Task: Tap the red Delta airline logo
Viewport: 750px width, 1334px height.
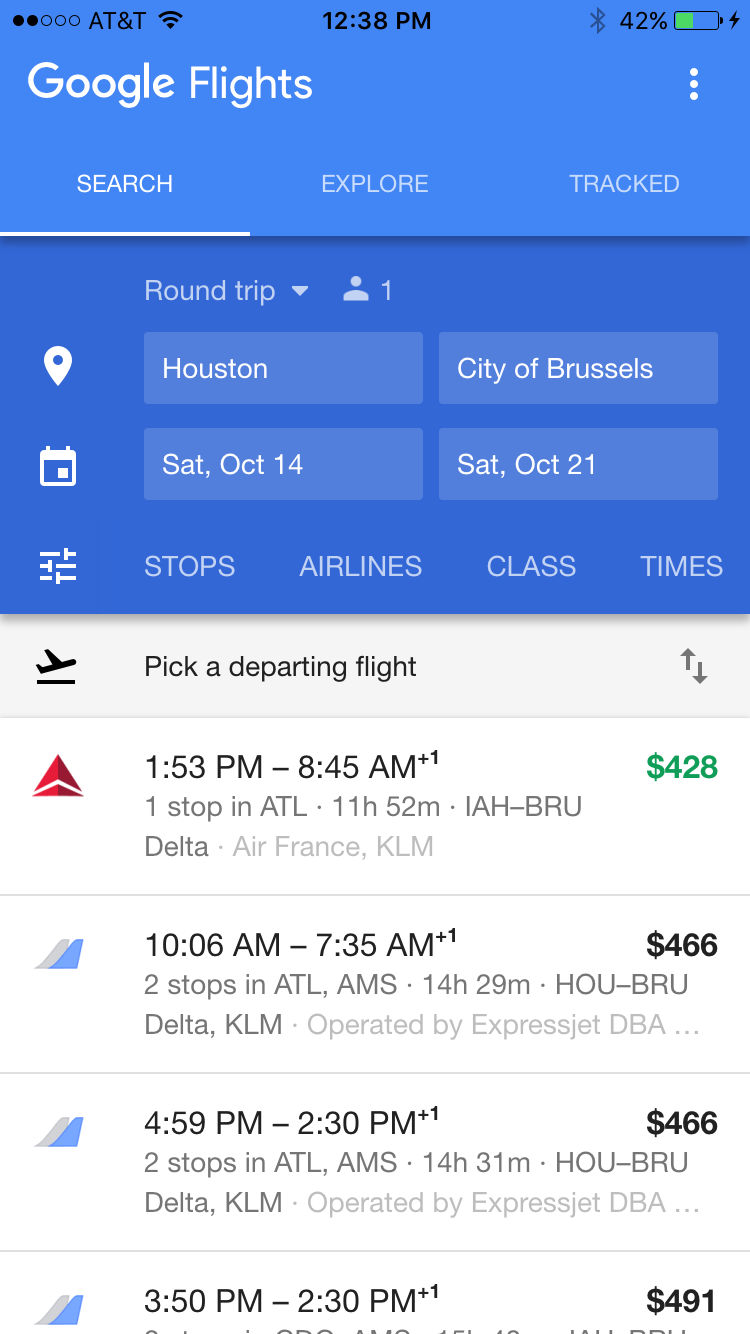Action: (57, 777)
